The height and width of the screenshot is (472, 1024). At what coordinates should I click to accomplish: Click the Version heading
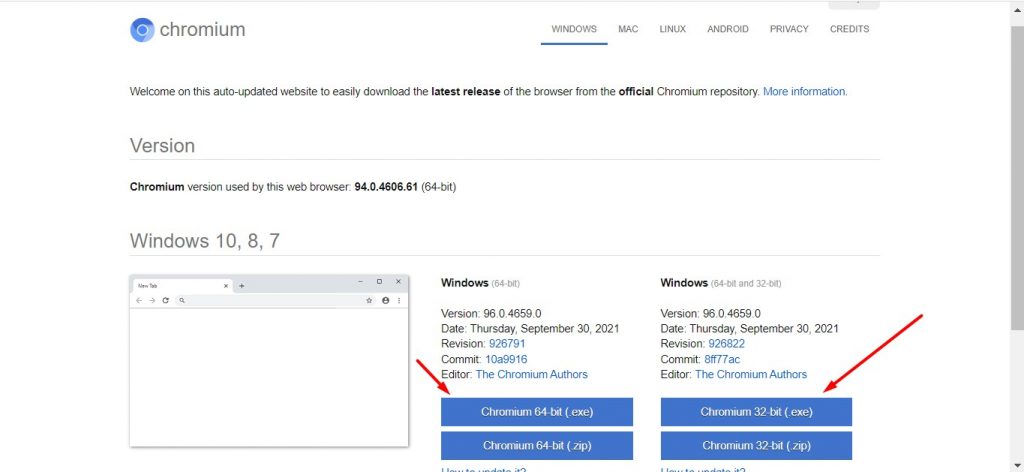[x=162, y=146]
